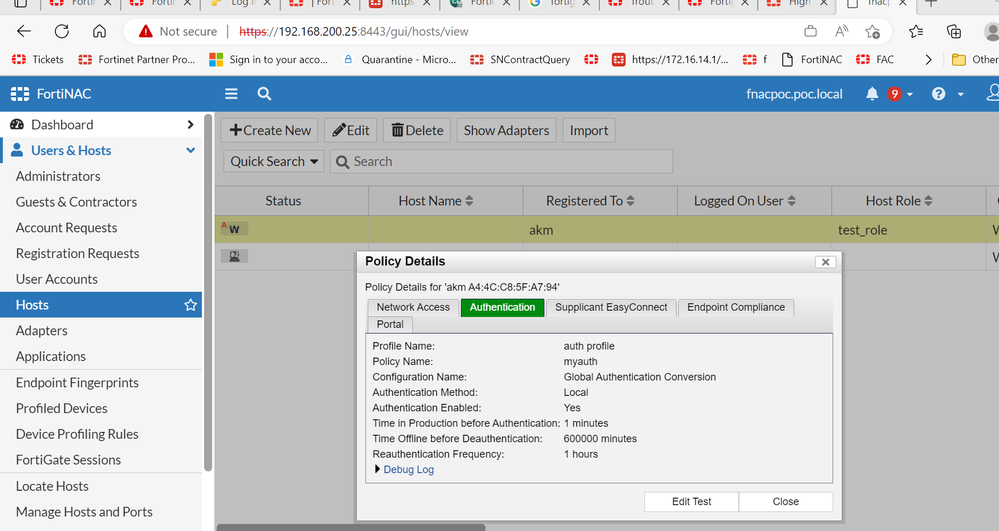Open Adapters in sidebar
The width and height of the screenshot is (999, 531).
pyautogui.click(x=41, y=331)
